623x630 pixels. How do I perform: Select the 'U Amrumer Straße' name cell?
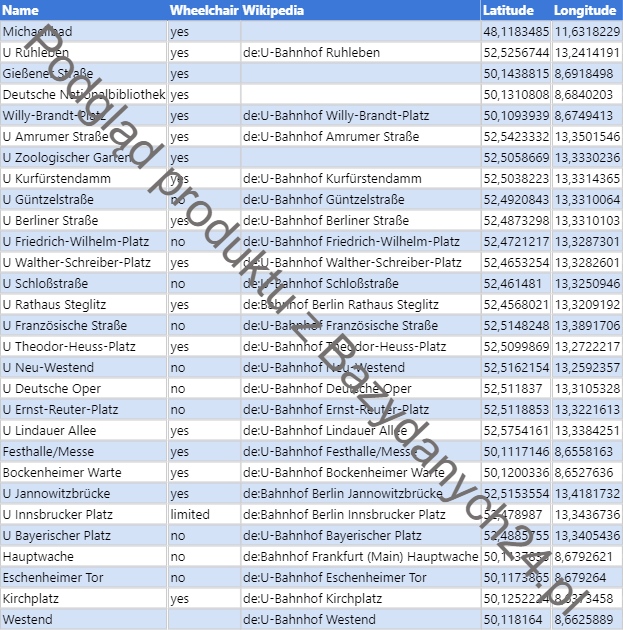pyautogui.click(x=84, y=137)
